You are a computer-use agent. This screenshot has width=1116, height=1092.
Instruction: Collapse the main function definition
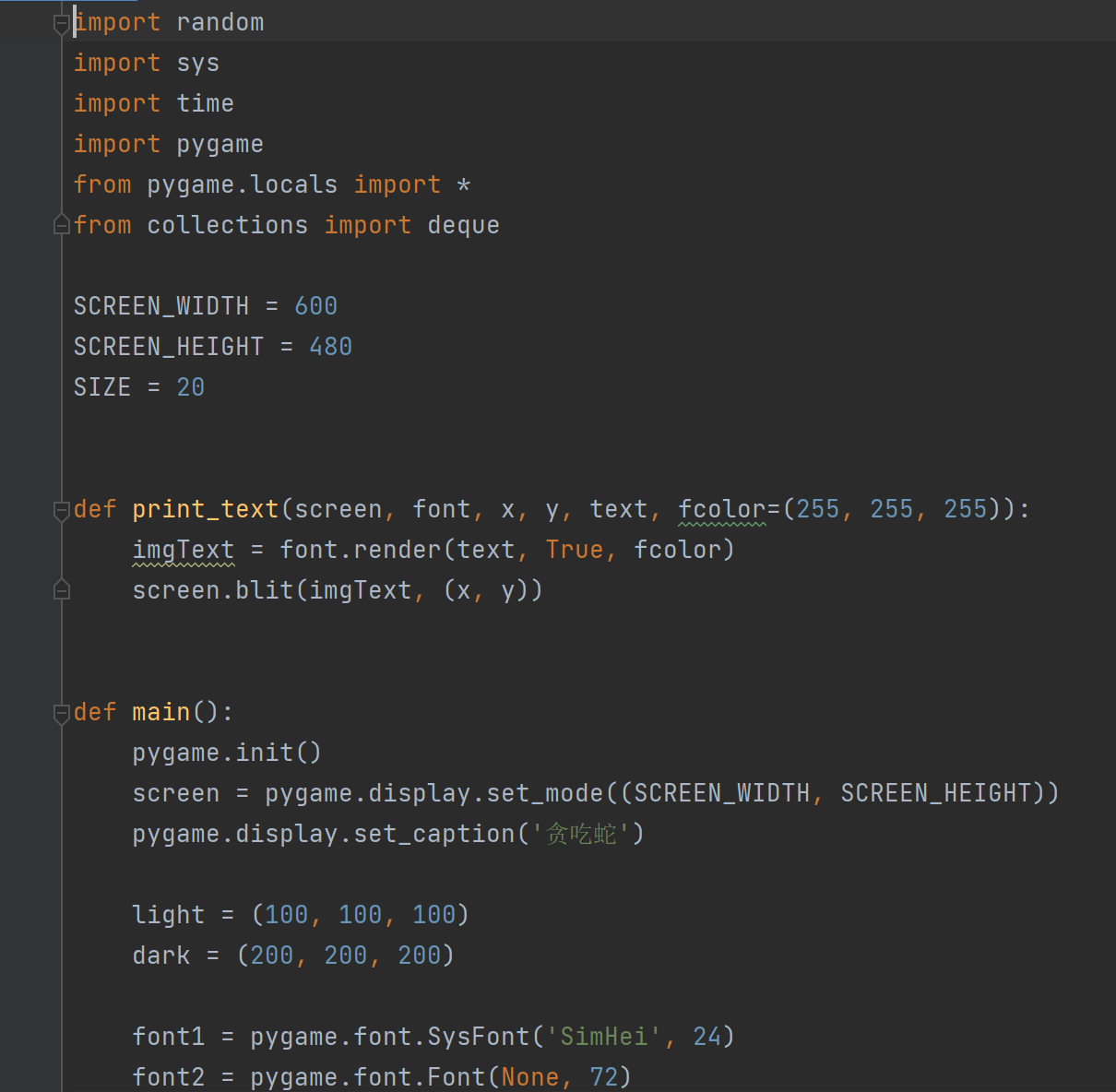click(62, 713)
